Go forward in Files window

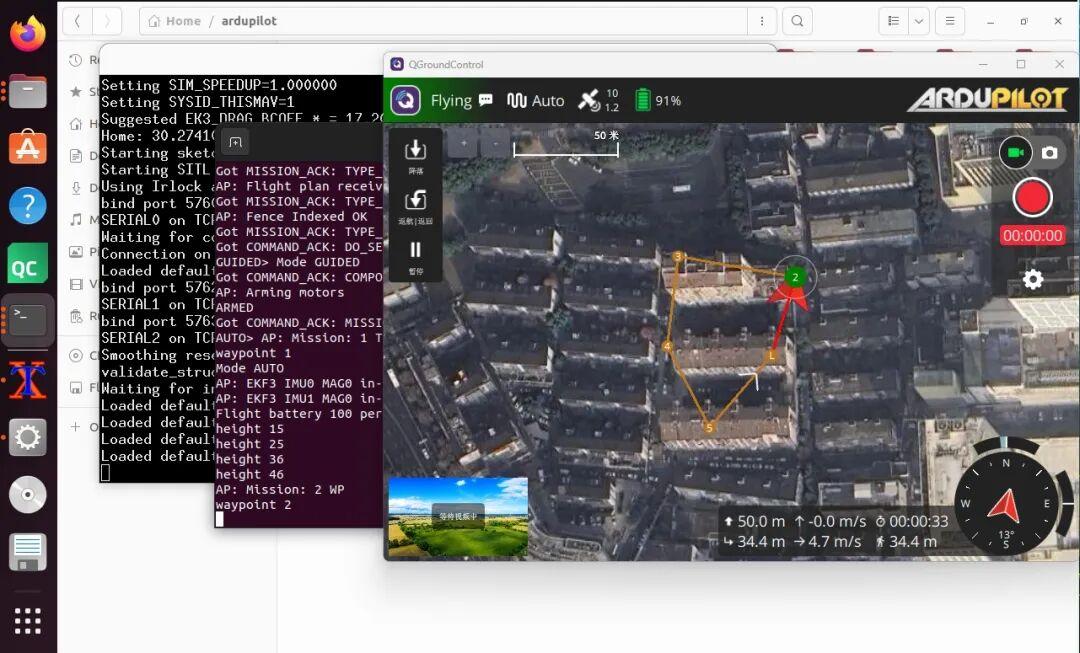click(107, 21)
